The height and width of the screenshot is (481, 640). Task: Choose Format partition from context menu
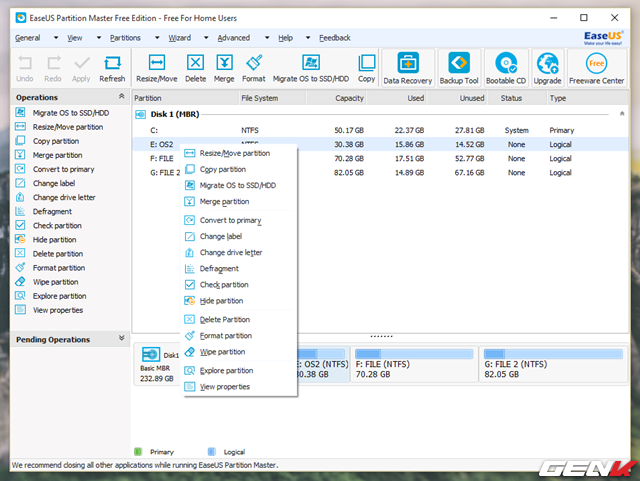coord(239,336)
